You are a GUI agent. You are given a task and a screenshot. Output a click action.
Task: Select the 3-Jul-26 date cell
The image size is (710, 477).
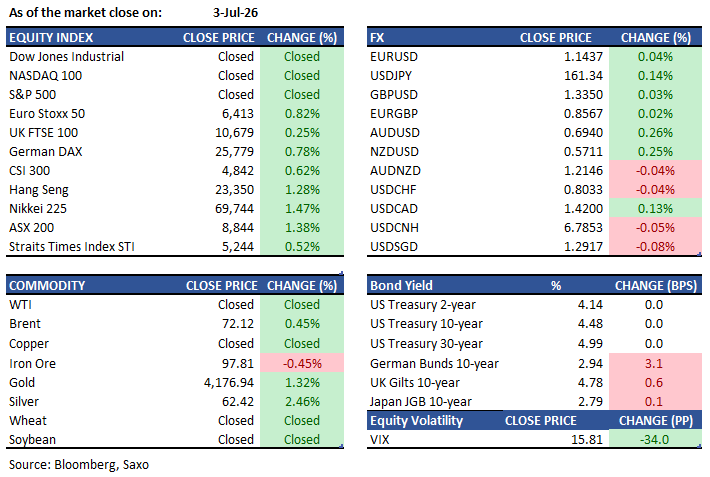[x=235, y=13]
